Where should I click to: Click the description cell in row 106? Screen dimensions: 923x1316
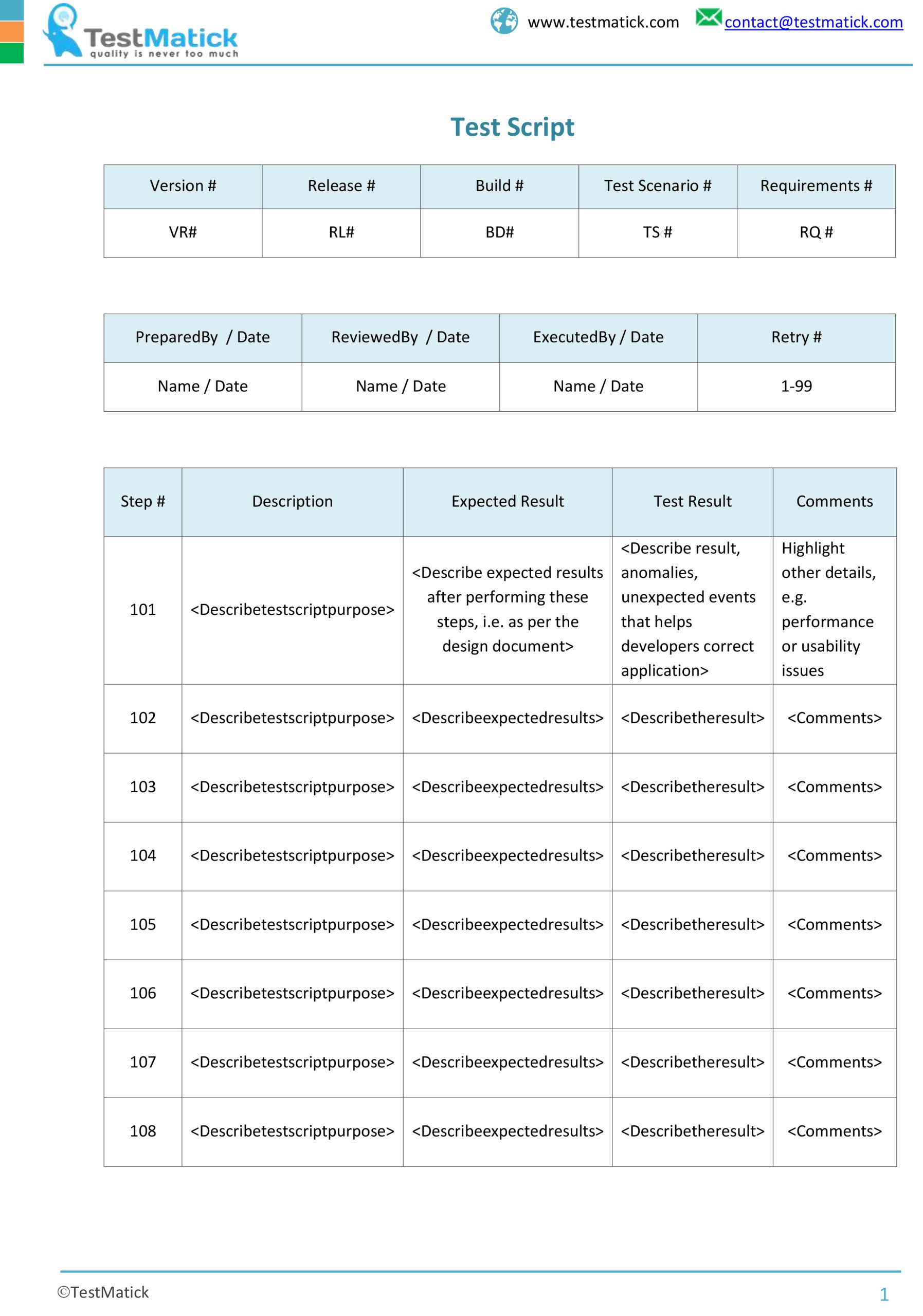(293, 994)
